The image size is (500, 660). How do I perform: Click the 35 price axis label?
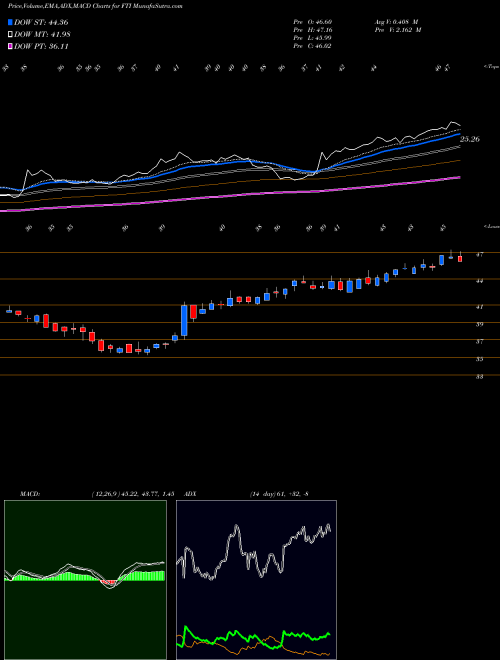[x=479, y=359]
